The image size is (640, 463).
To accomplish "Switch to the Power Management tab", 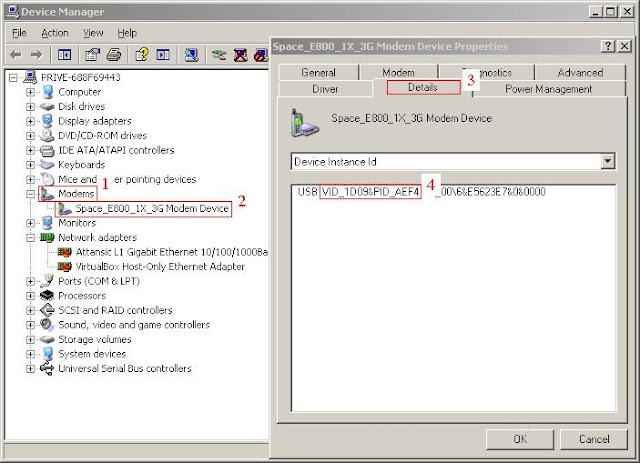I will pyautogui.click(x=549, y=89).
